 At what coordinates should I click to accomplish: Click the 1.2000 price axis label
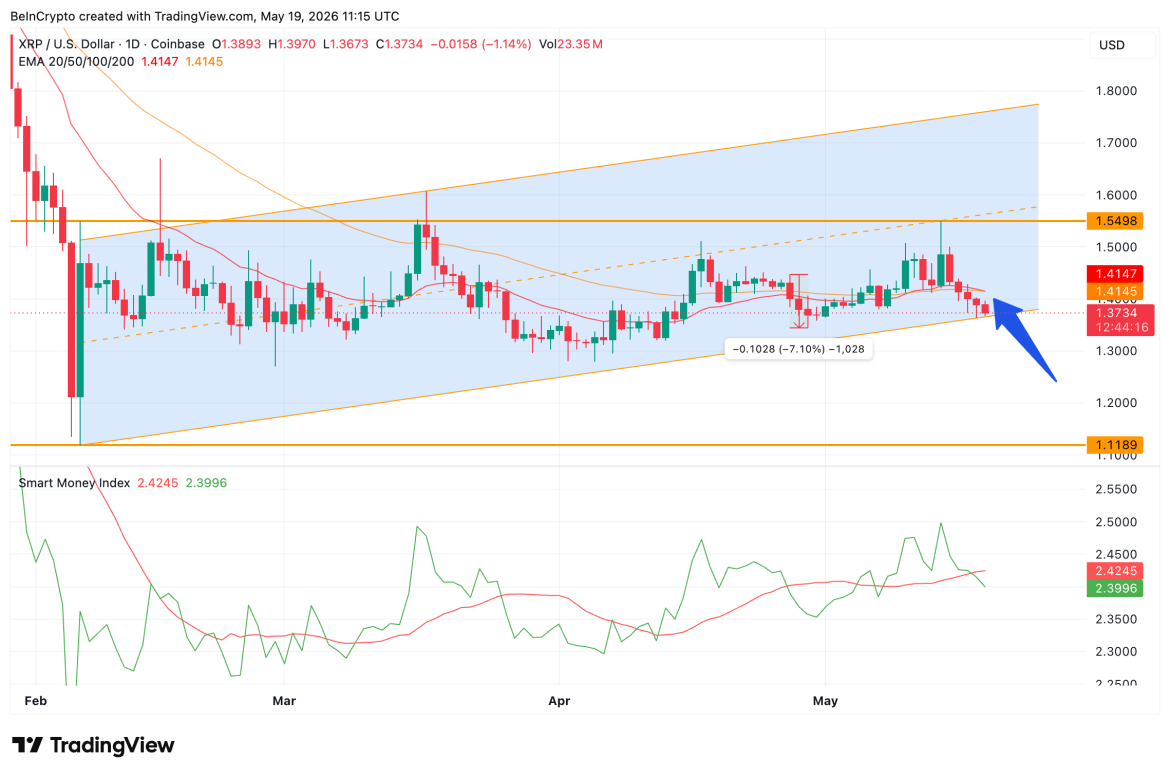(1116, 403)
